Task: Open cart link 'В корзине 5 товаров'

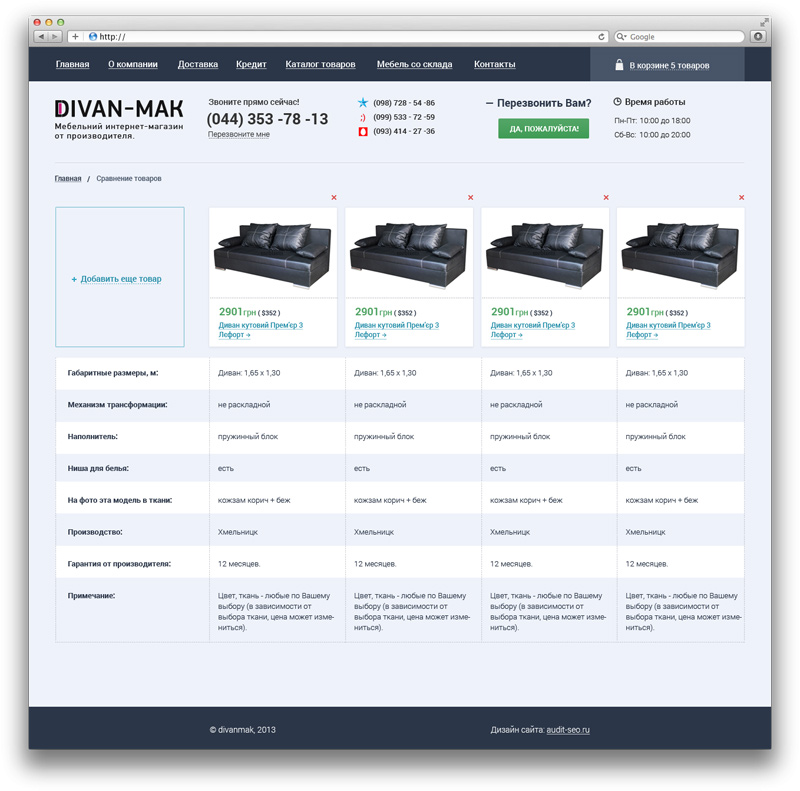Action: coord(669,66)
